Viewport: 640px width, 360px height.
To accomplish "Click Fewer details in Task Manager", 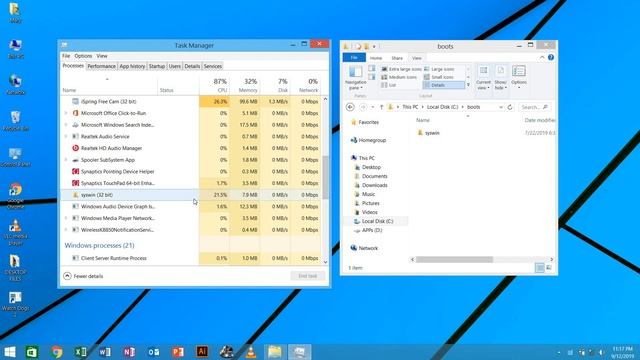I will (84, 276).
